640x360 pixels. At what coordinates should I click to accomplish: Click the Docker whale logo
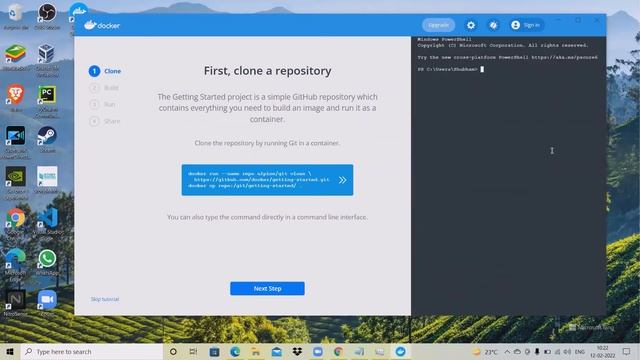pos(102,25)
